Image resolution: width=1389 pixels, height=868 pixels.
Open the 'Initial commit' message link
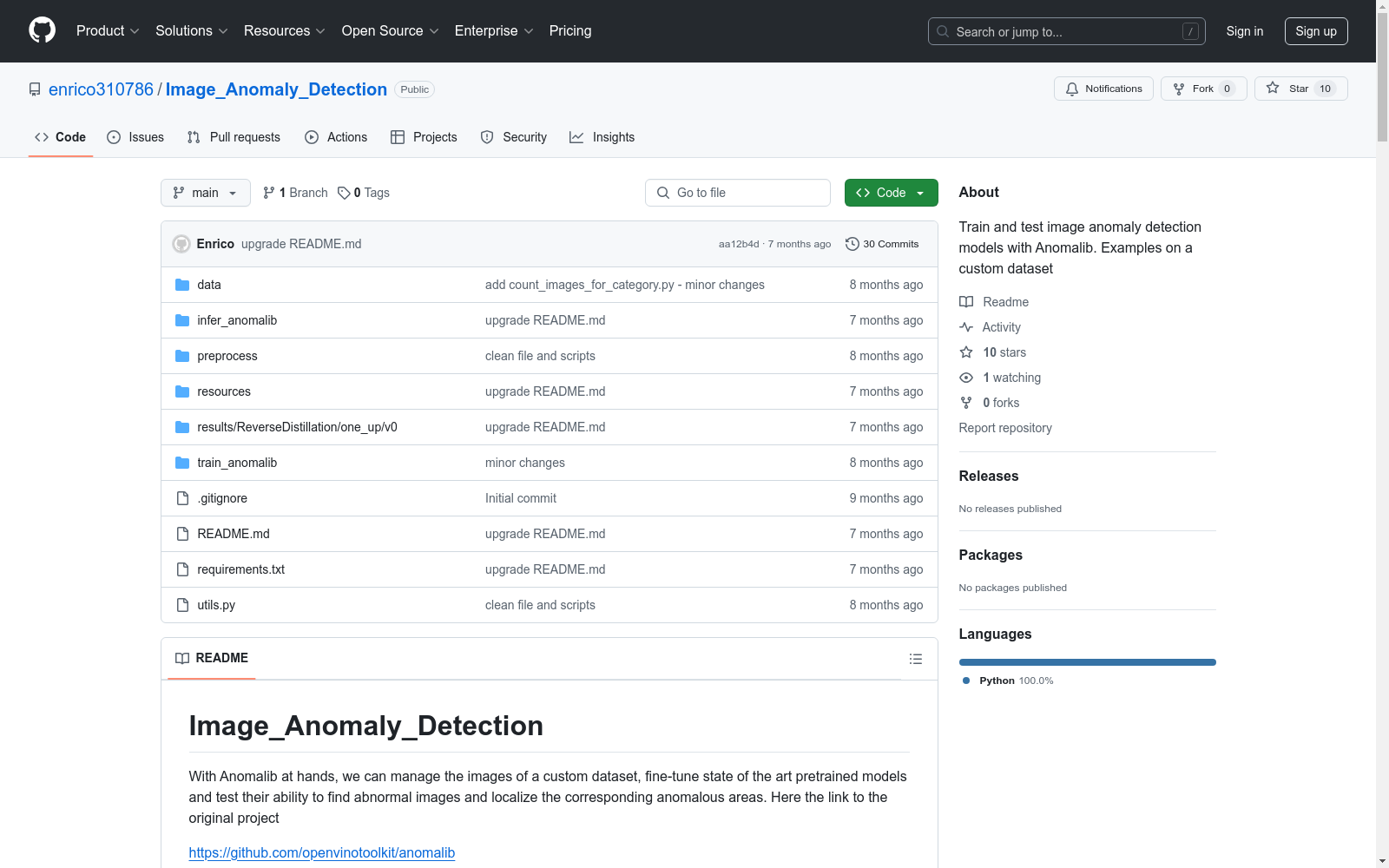pyautogui.click(x=521, y=498)
